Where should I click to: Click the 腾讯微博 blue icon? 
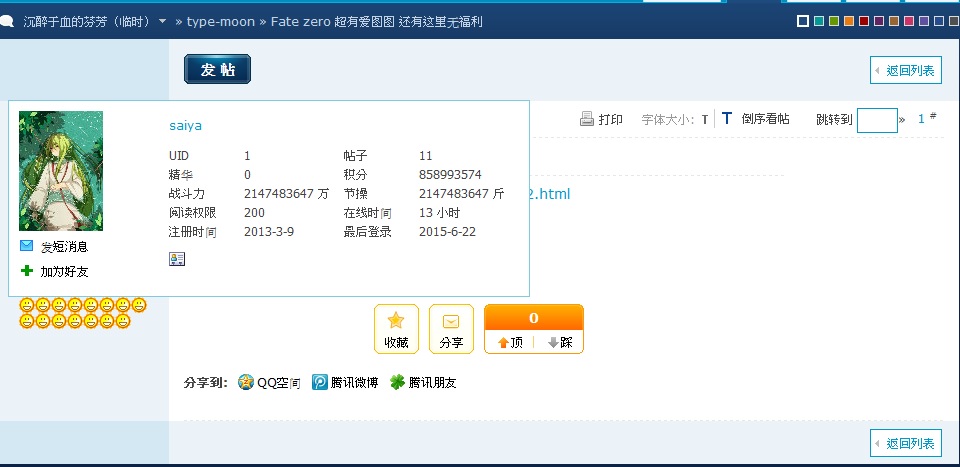[320, 383]
